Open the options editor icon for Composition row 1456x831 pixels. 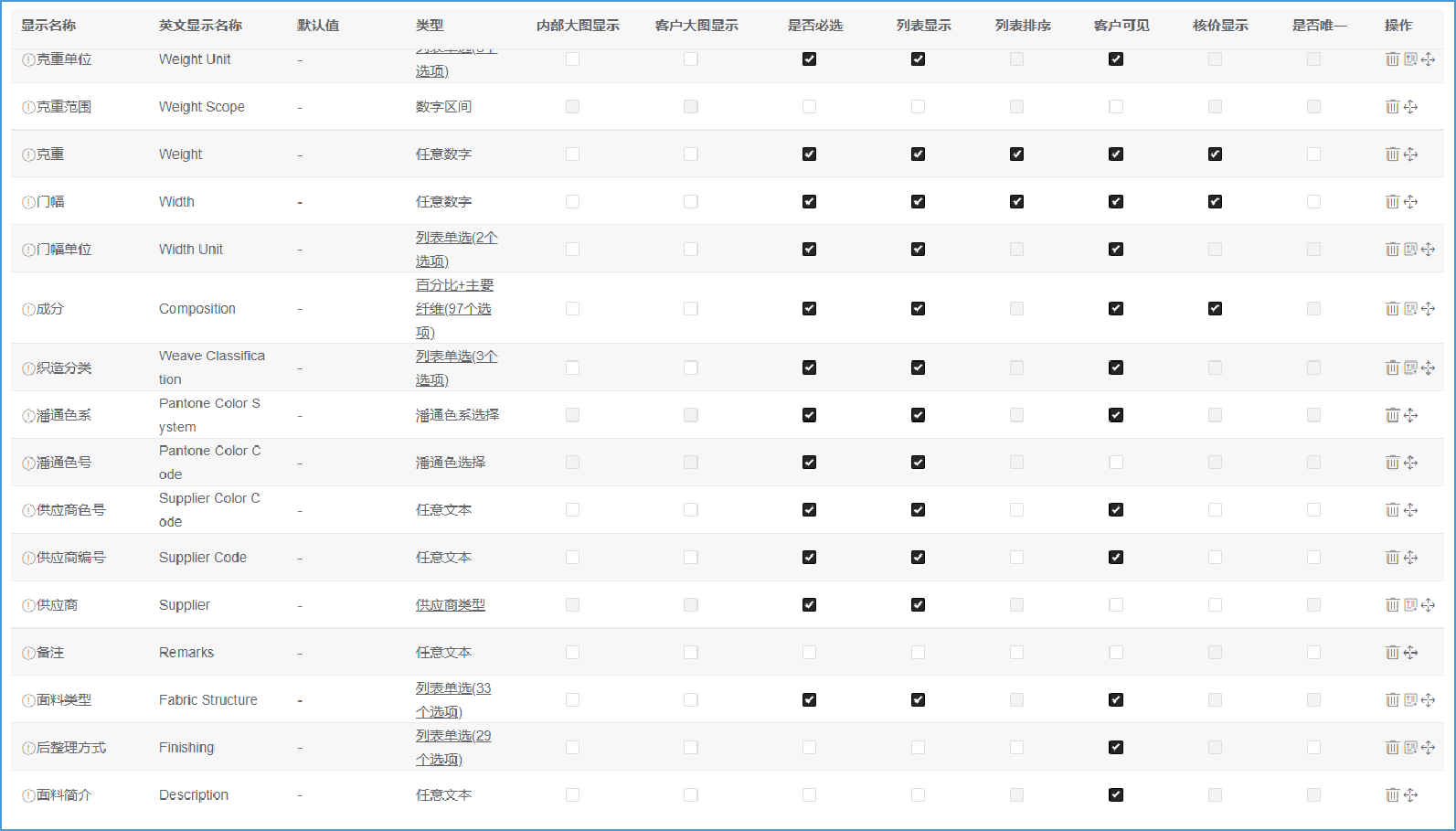1410,309
